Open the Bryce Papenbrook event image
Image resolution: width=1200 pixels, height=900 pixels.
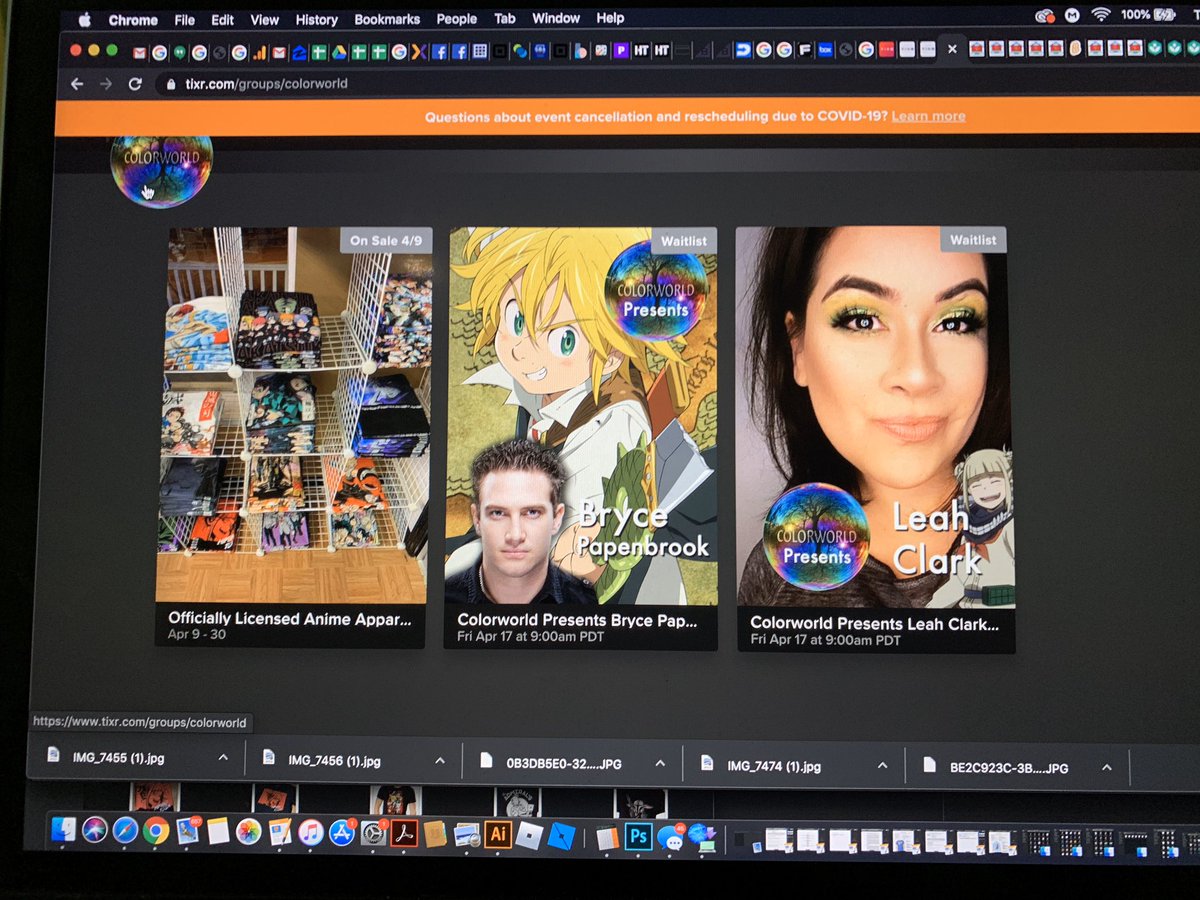(583, 416)
